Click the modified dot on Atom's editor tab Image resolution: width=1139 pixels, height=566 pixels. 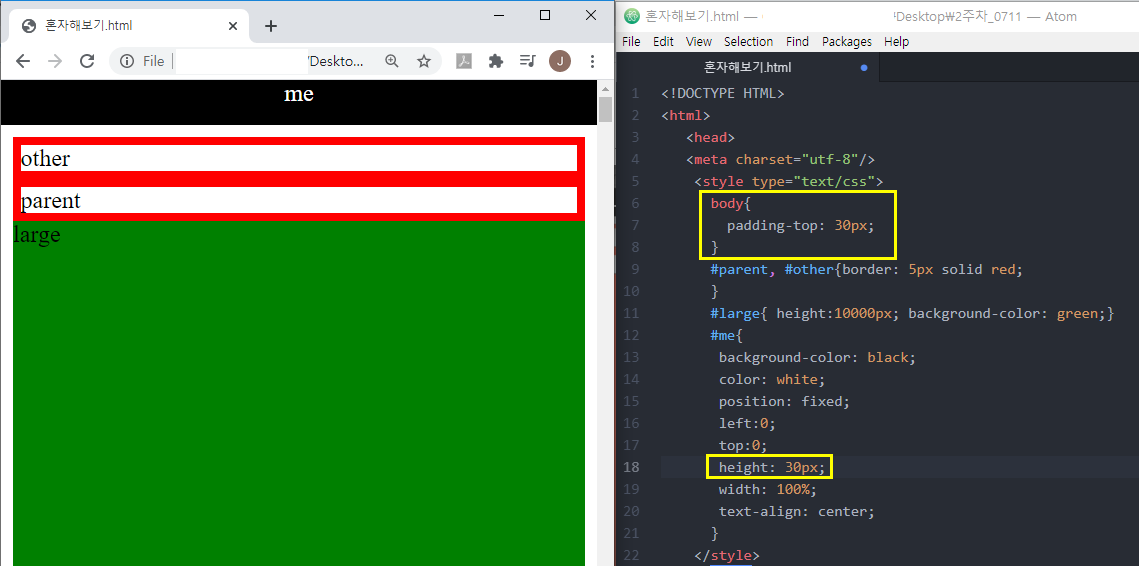864,68
